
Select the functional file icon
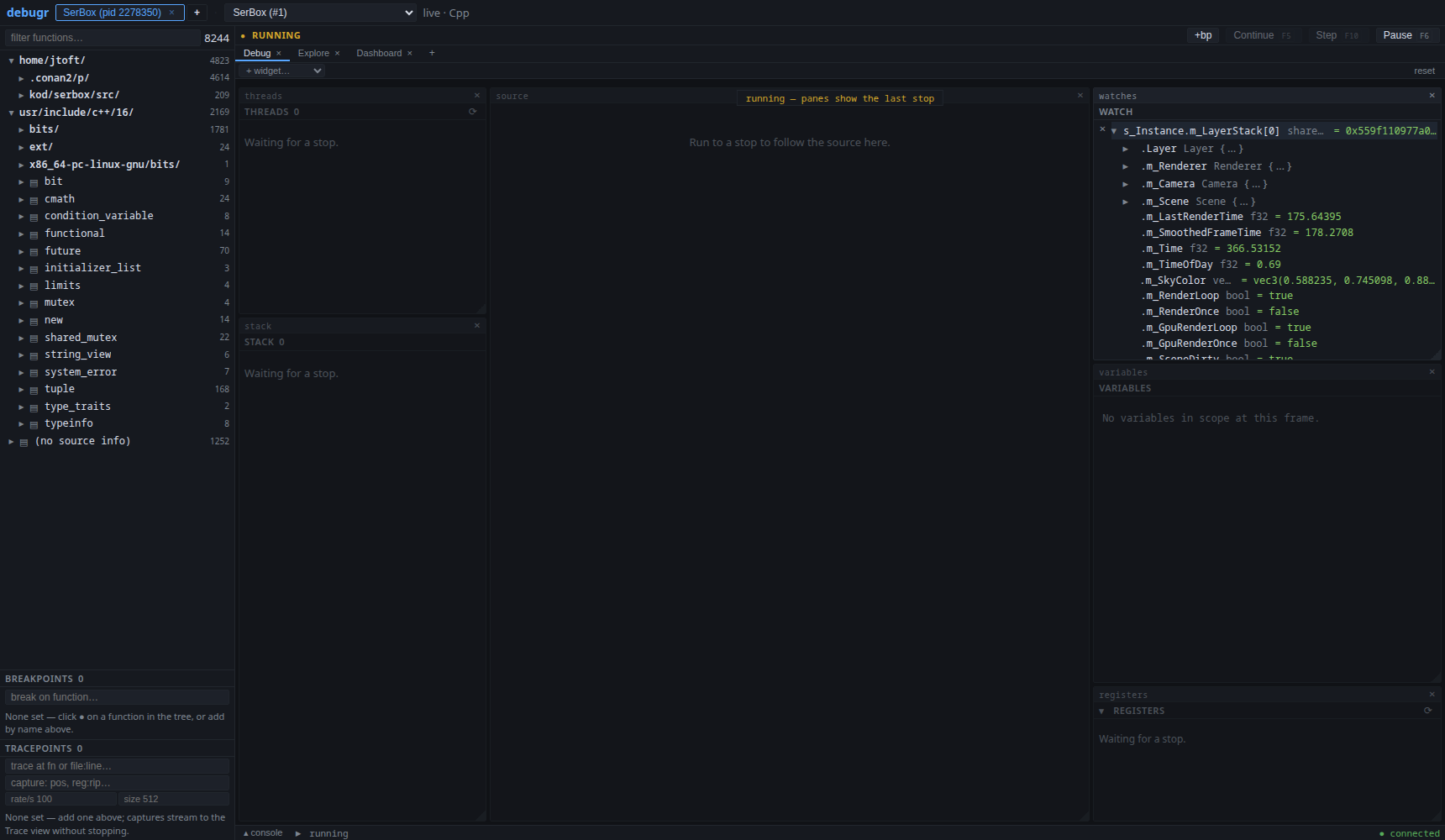(x=34, y=234)
